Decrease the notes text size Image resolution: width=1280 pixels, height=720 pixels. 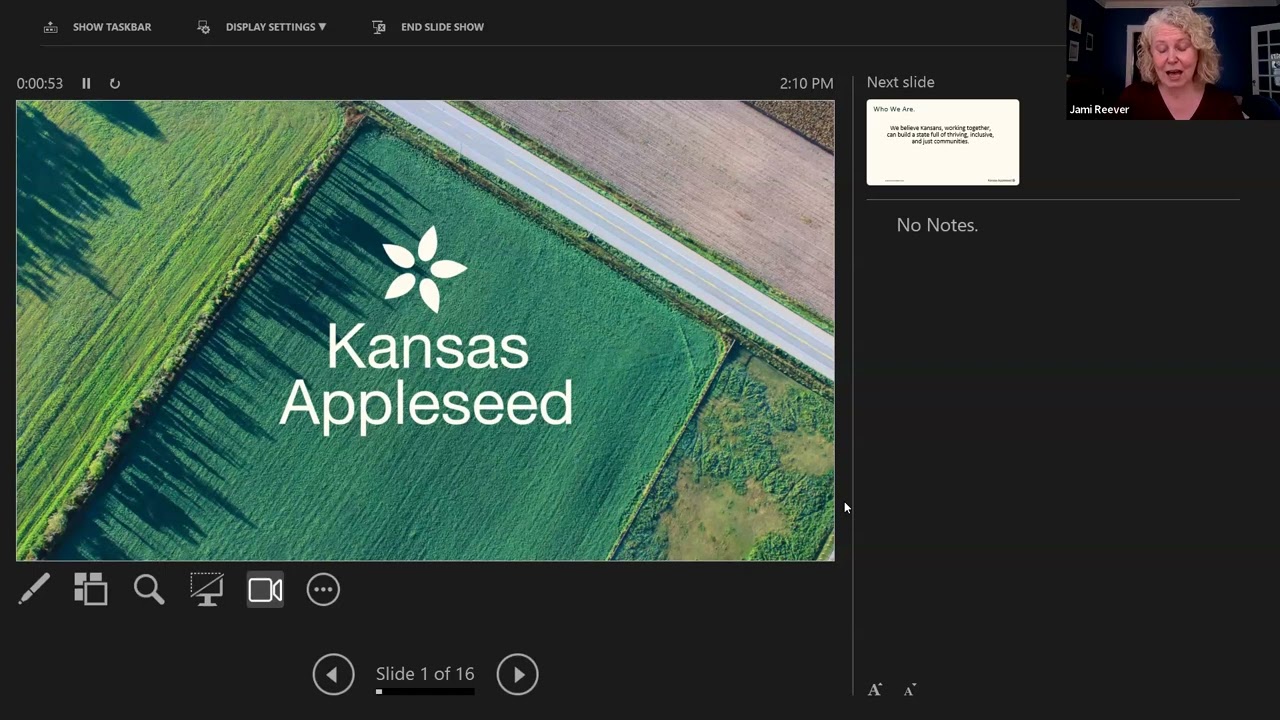coord(909,690)
